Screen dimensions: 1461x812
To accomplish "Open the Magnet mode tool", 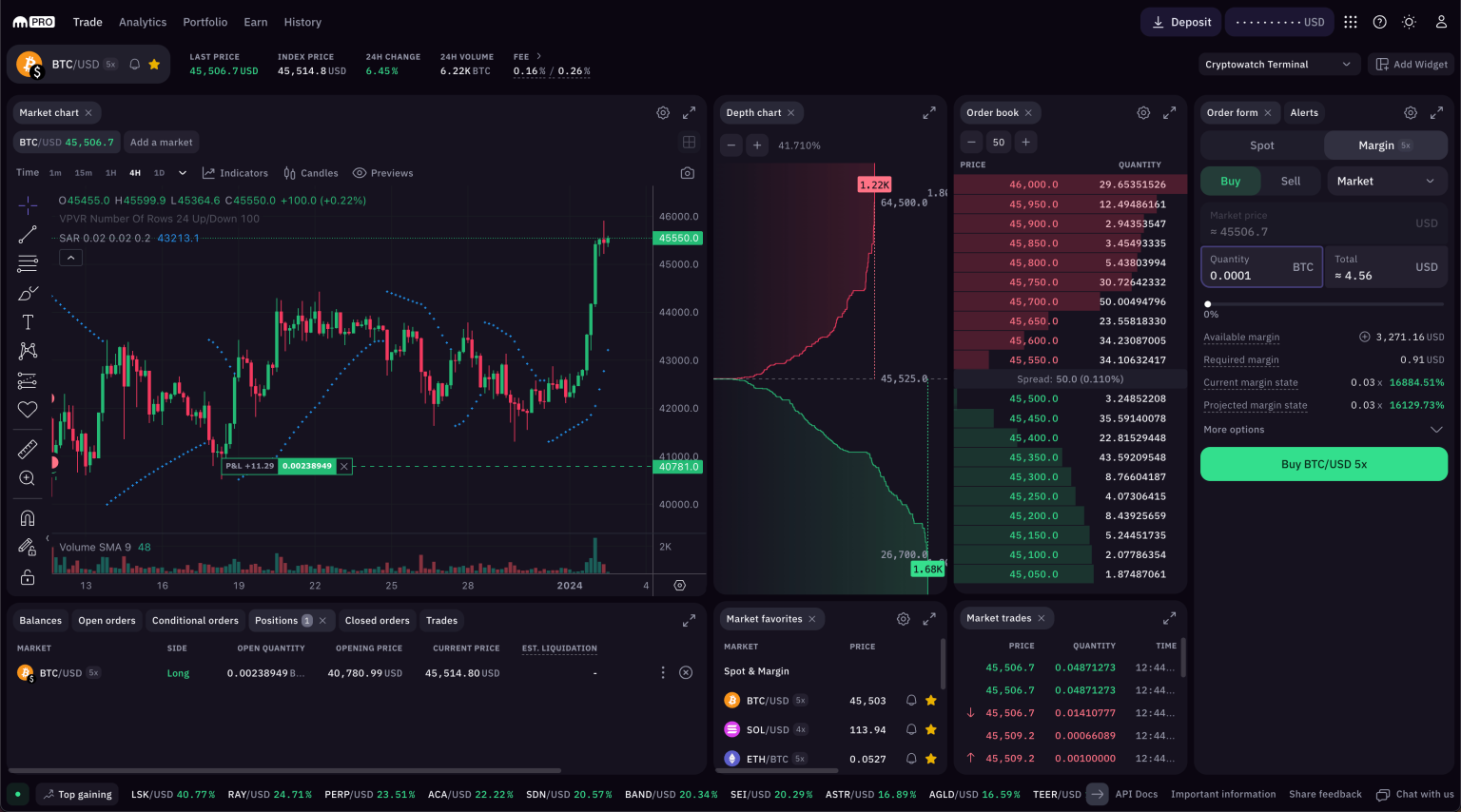I will tap(27, 517).
